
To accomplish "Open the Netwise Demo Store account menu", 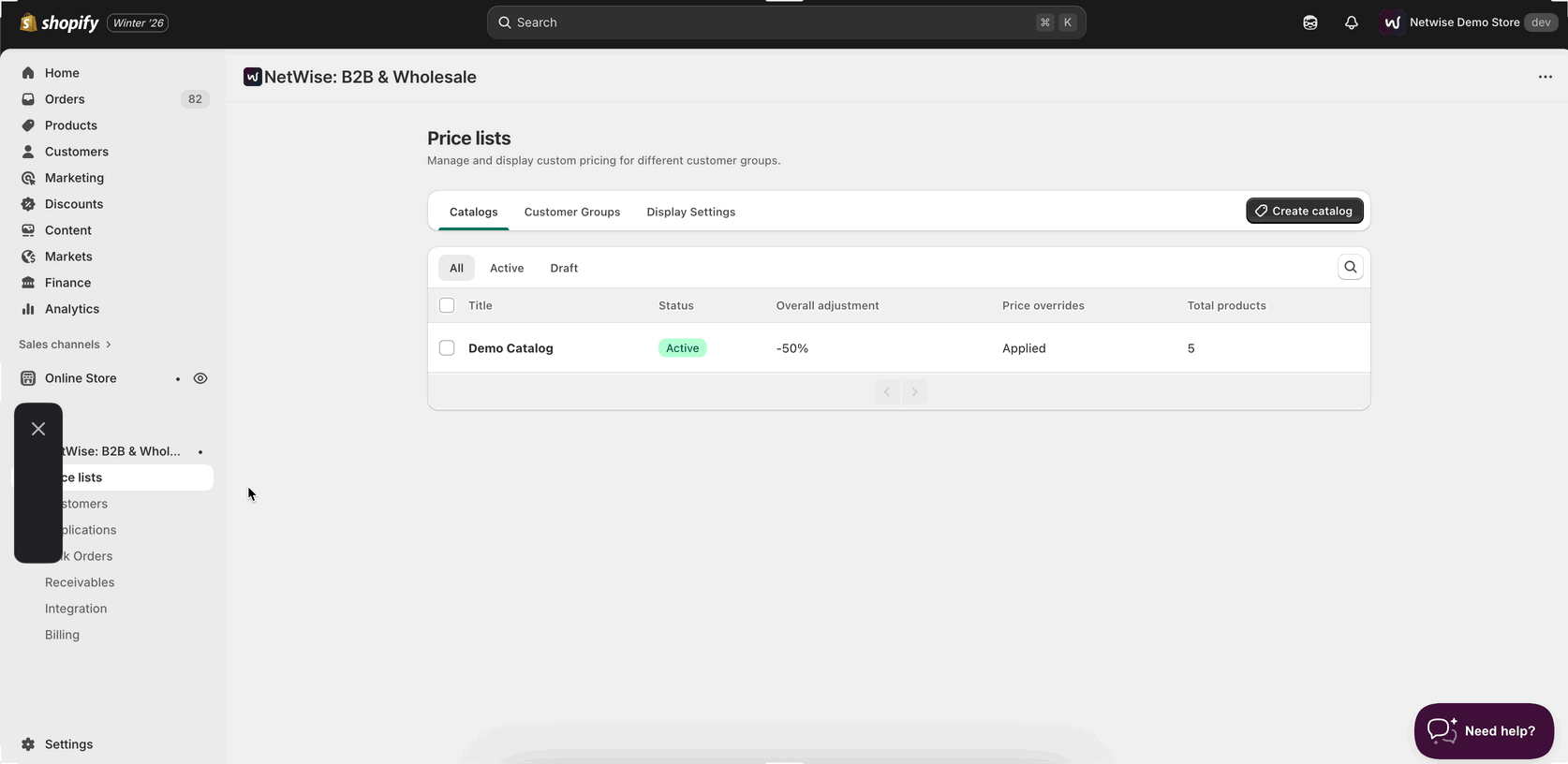I will [1469, 22].
